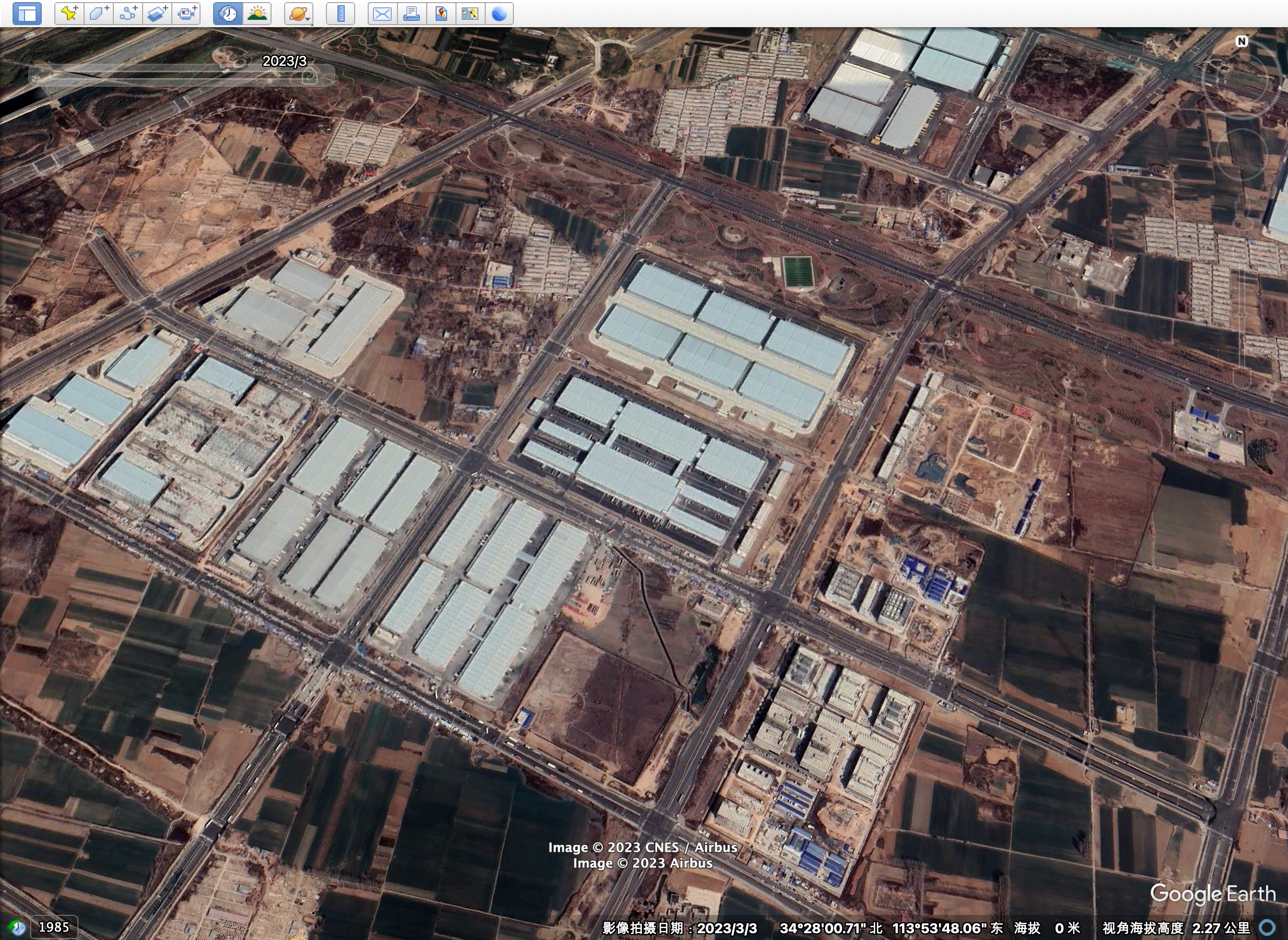
Task: Open the planet switcher dropdown
Action: (299, 14)
